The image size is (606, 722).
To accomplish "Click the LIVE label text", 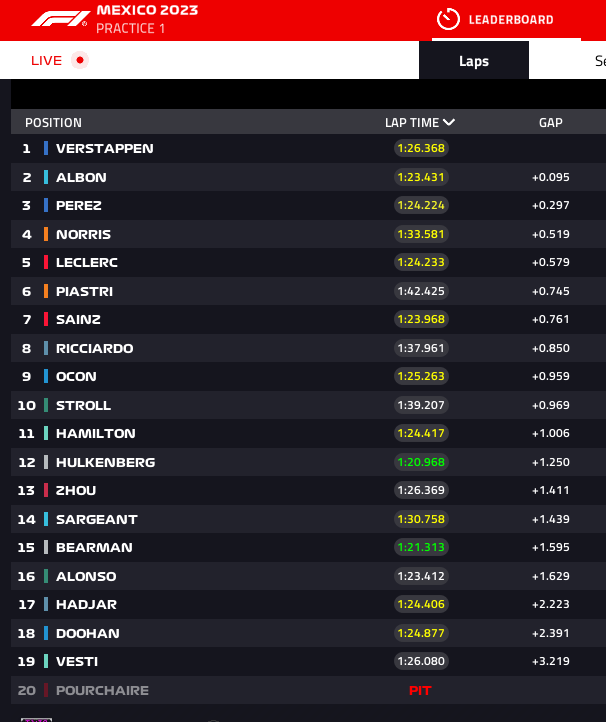I will point(46,60).
